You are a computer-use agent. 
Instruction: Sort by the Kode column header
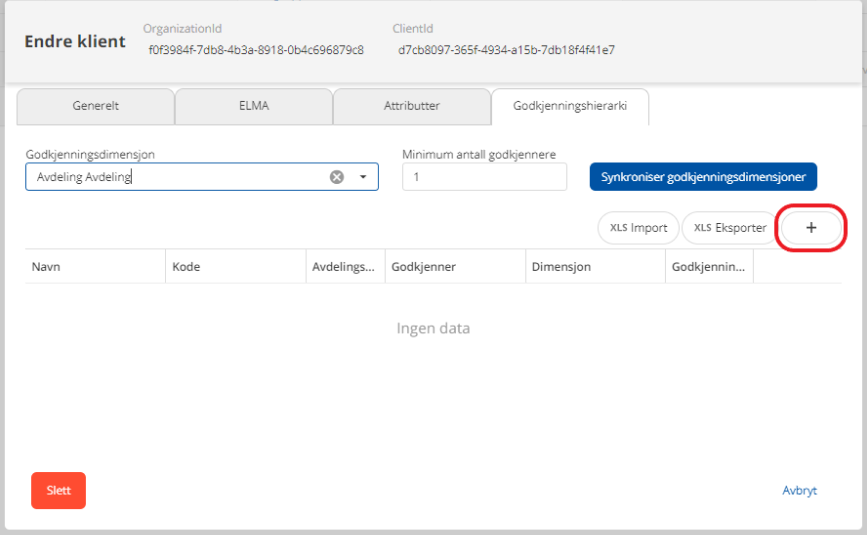click(235, 267)
